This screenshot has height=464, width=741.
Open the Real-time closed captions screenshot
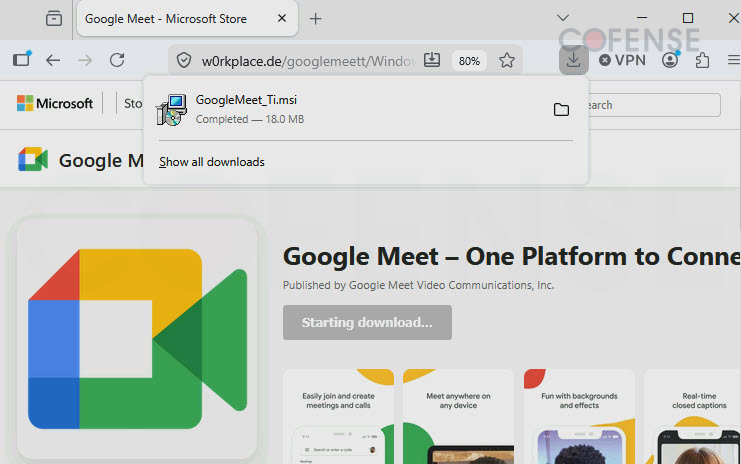[692, 417]
